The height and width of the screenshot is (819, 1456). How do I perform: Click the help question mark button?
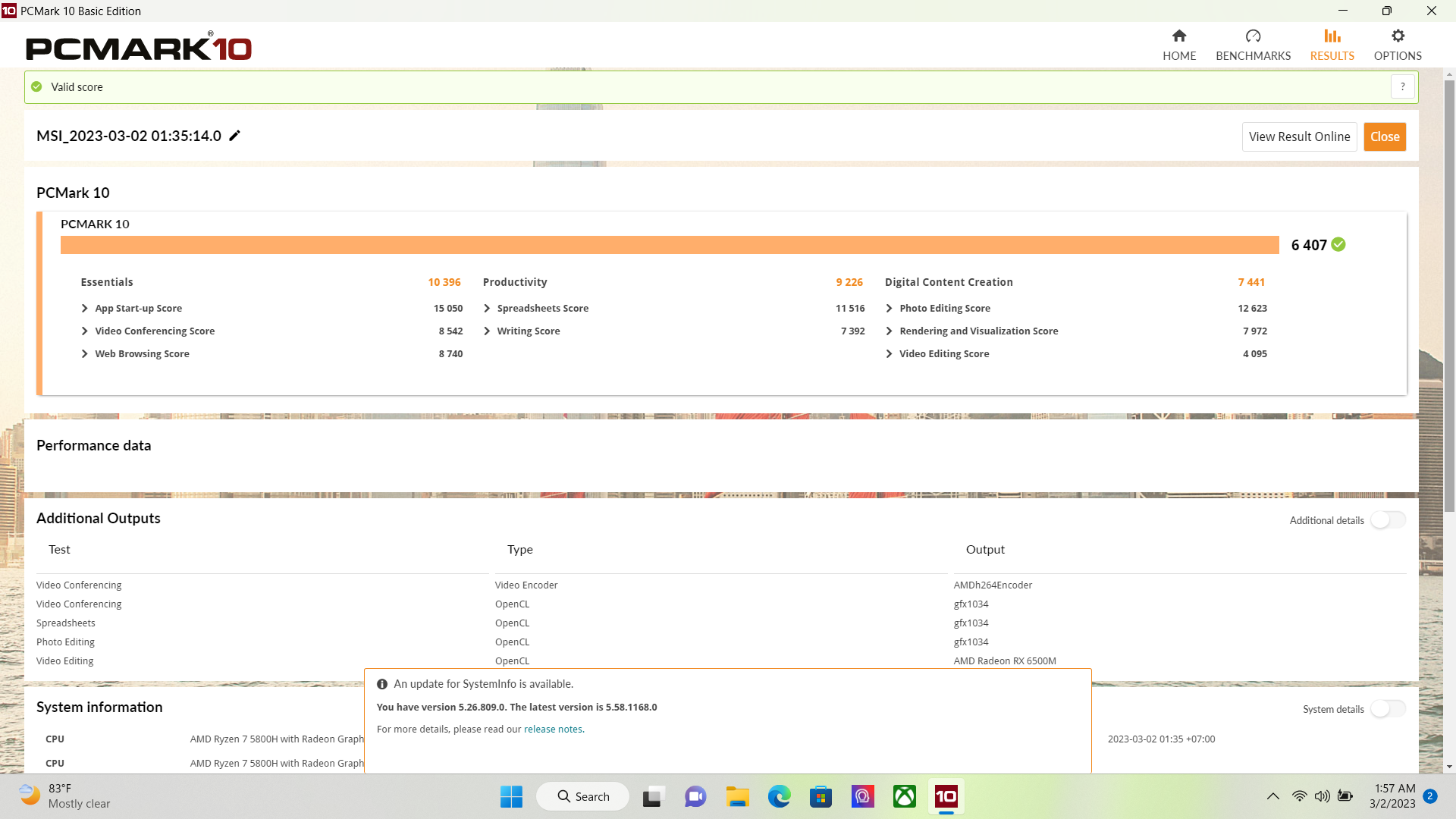[x=1403, y=86]
